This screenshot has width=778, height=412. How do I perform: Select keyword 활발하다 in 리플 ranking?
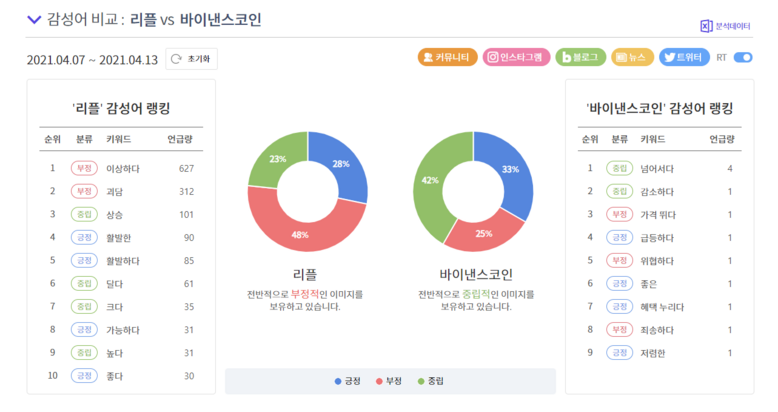click(123, 261)
